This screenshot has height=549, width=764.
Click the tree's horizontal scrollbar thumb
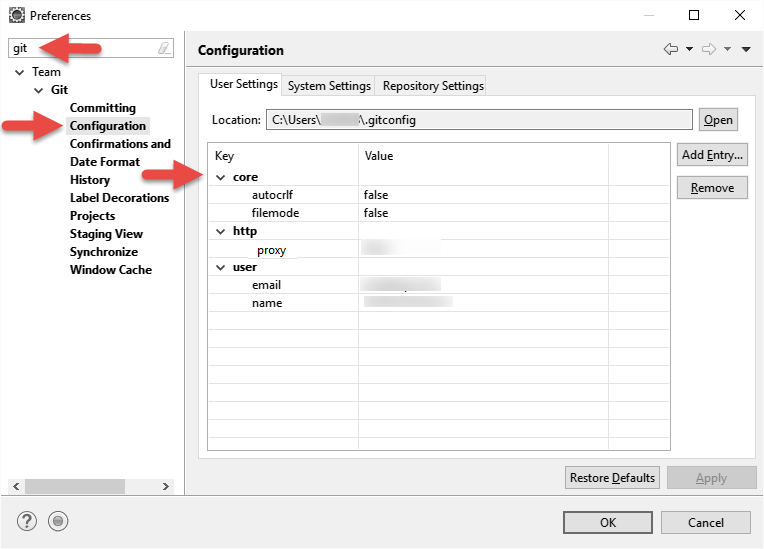coord(75,486)
